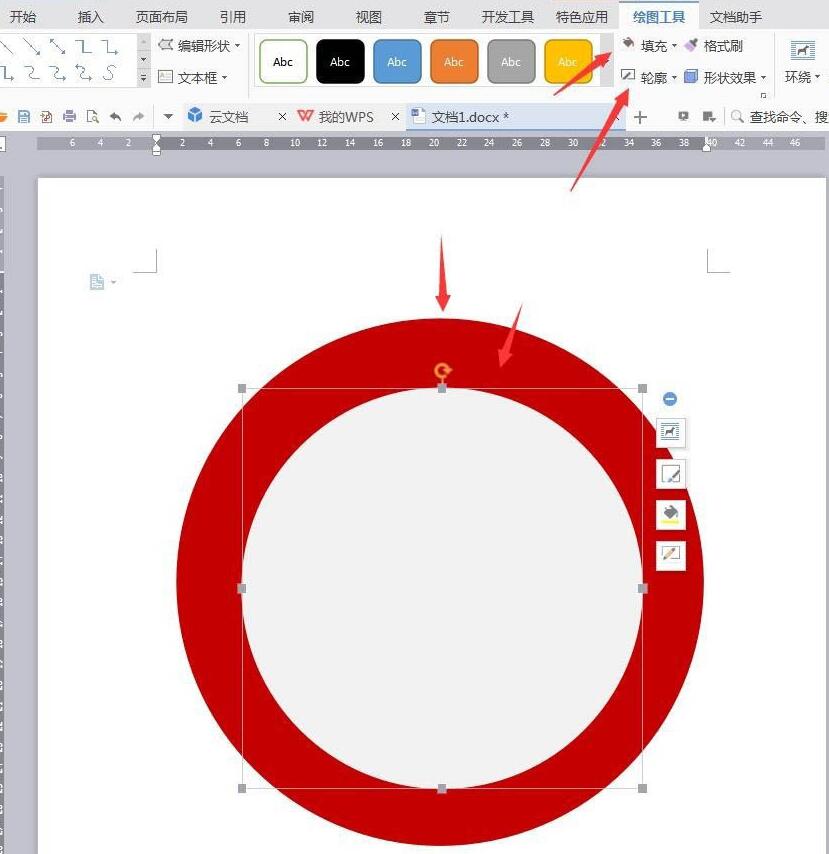This screenshot has height=854, width=829.
Task: Apply the gray Abc shape style
Action: pyautogui.click(x=511, y=62)
